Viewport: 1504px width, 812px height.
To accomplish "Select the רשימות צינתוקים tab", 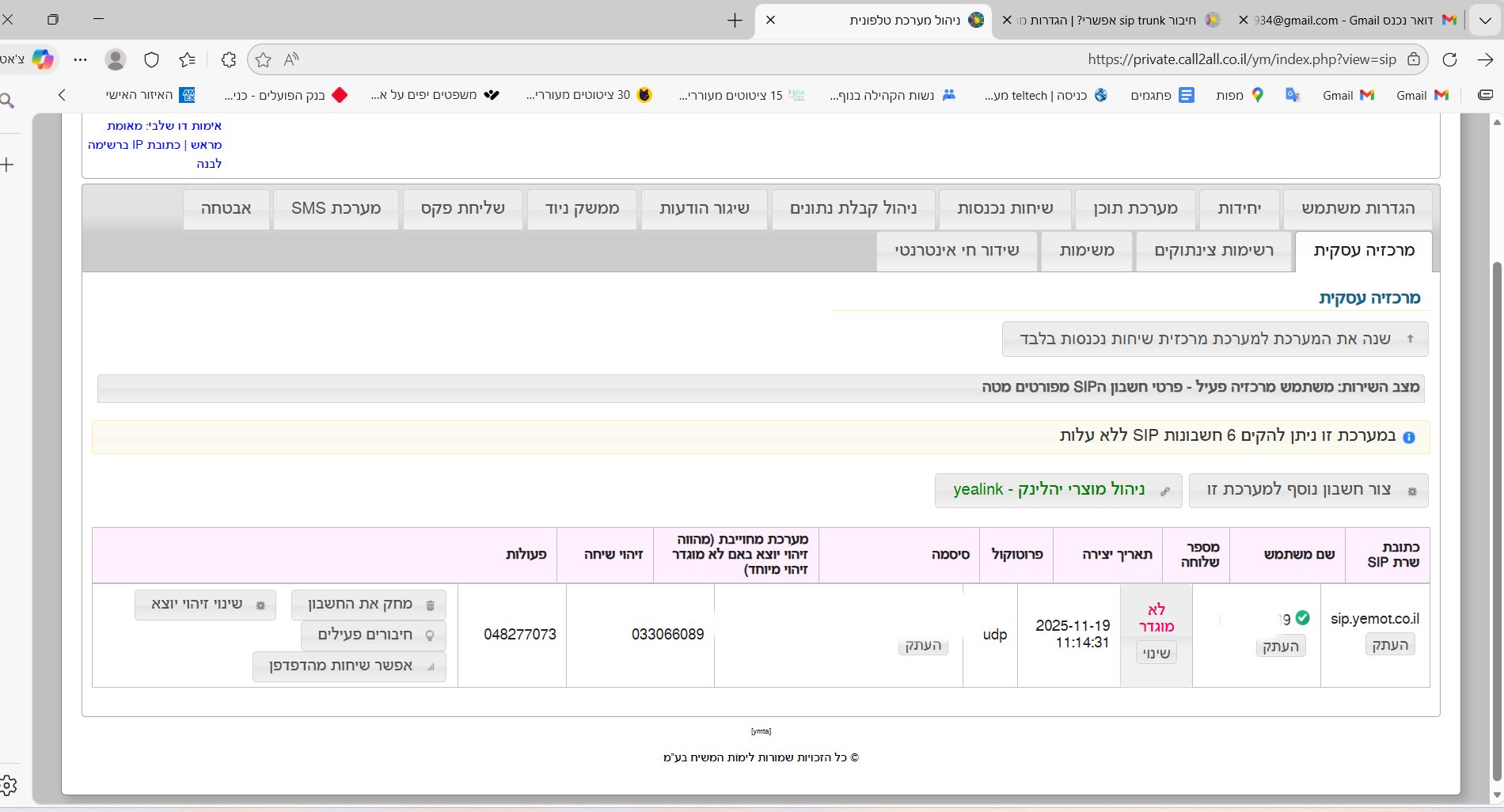I will 1213,251.
